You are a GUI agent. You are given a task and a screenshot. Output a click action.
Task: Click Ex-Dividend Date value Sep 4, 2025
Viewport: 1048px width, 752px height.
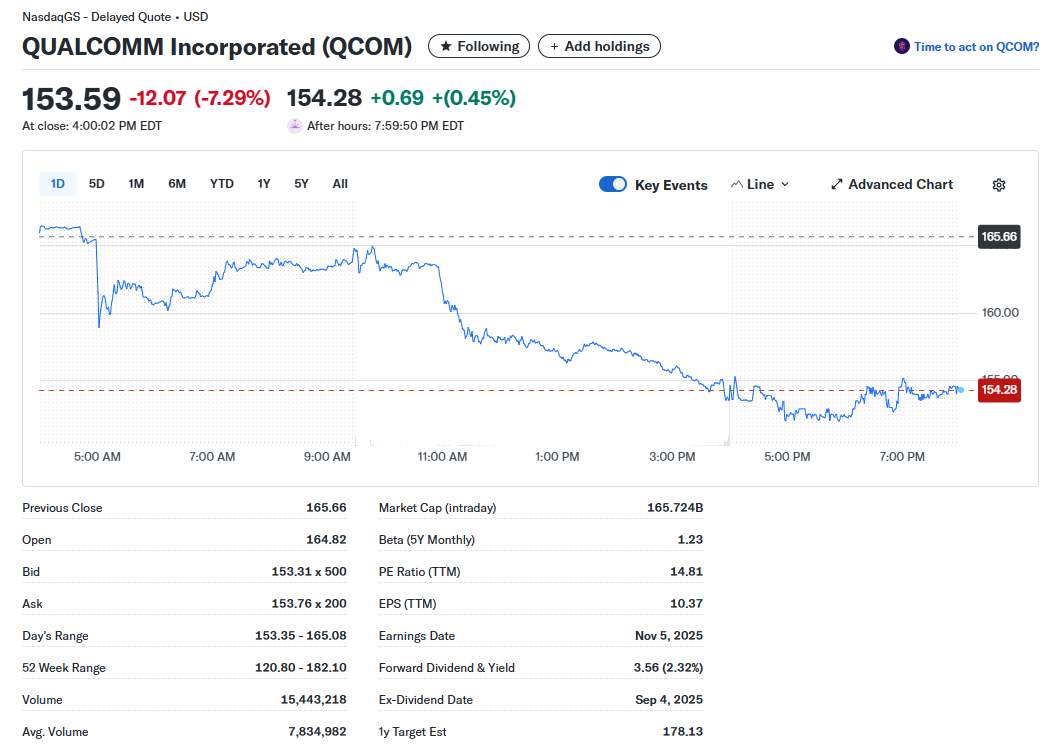[669, 700]
